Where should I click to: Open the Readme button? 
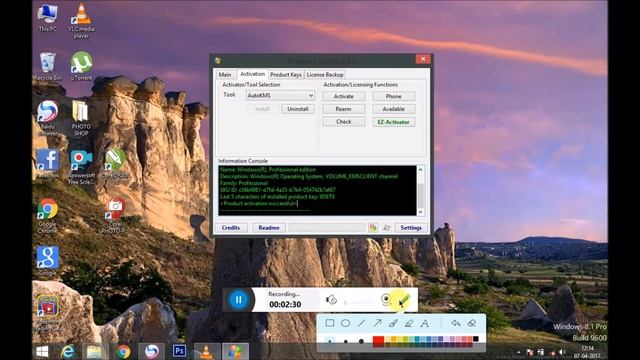coord(269,228)
